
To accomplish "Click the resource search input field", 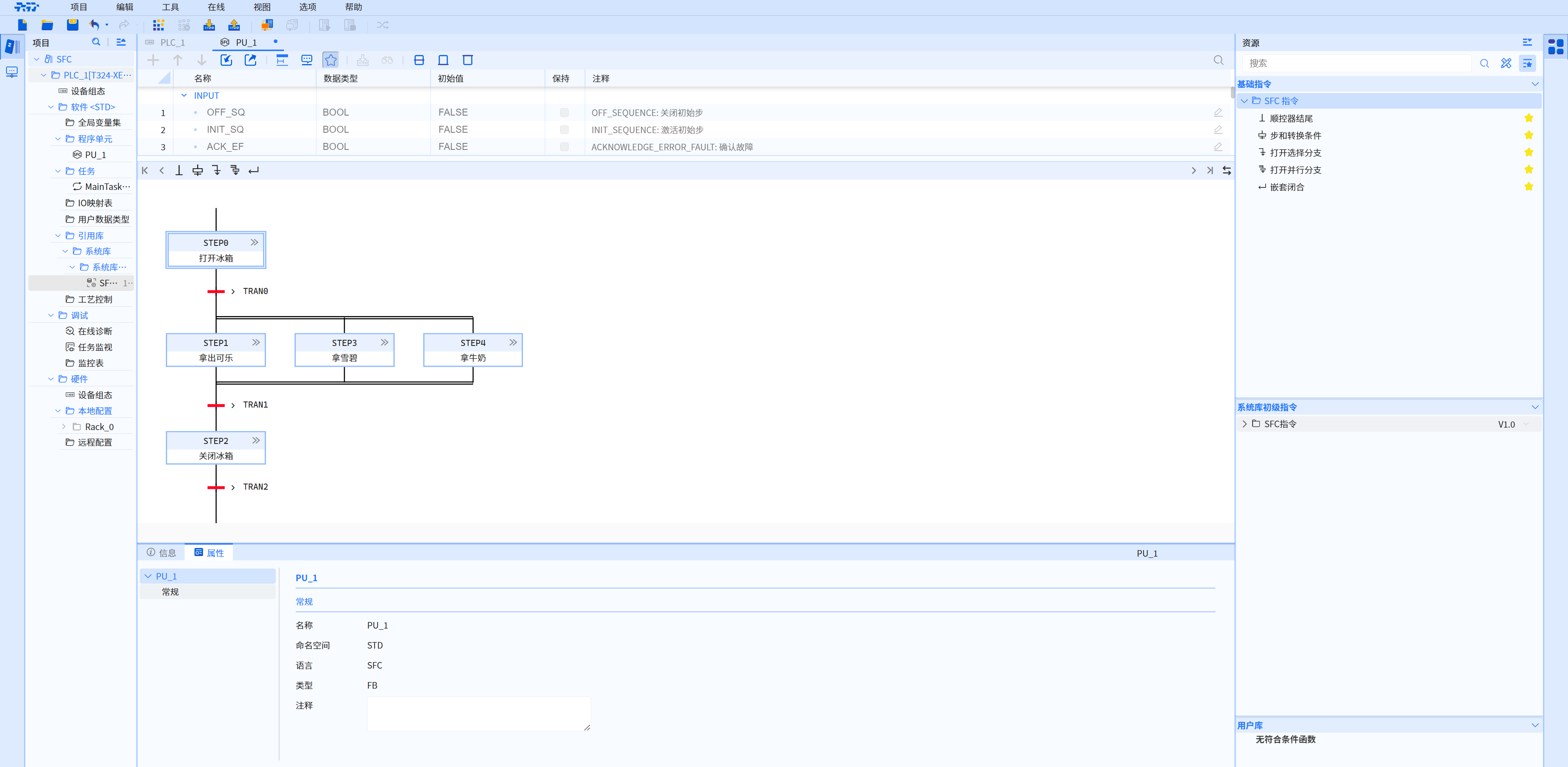I will pos(1357,63).
